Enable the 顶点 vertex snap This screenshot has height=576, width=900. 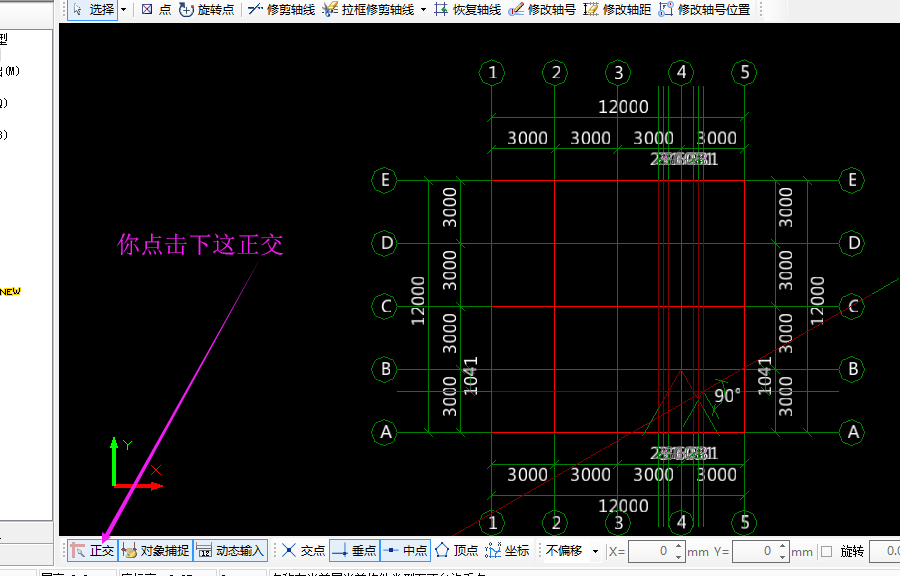456,551
